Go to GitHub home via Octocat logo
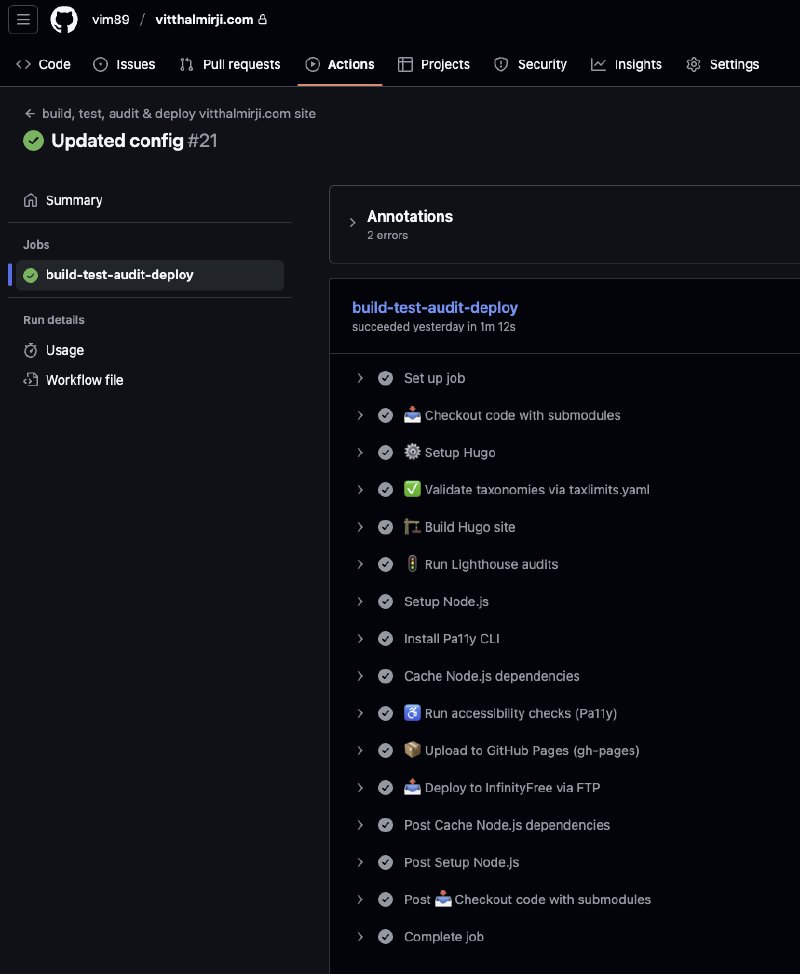The width and height of the screenshot is (800, 974). [x=63, y=19]
